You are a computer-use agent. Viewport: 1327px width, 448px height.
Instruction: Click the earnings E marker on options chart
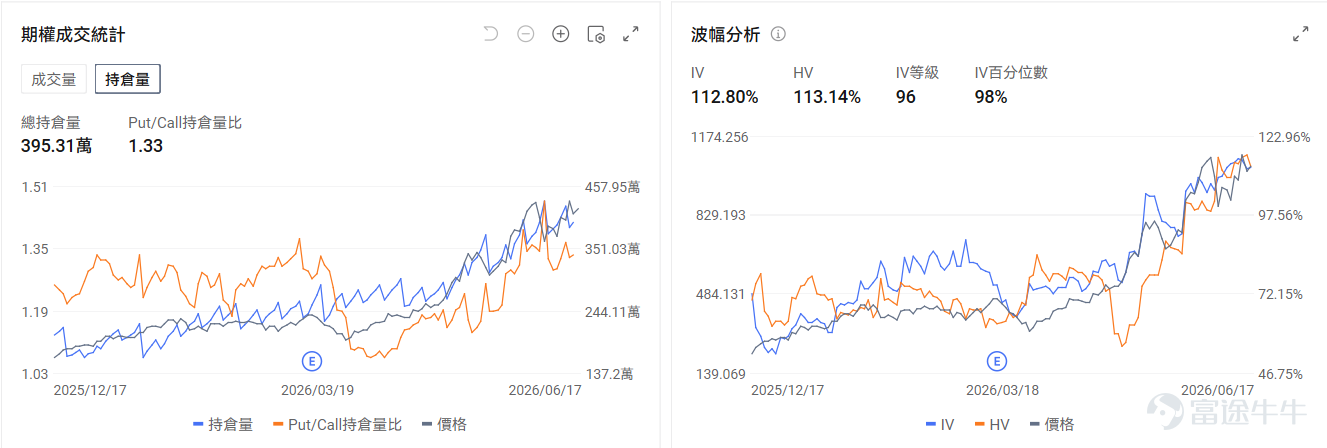[312, 360]
